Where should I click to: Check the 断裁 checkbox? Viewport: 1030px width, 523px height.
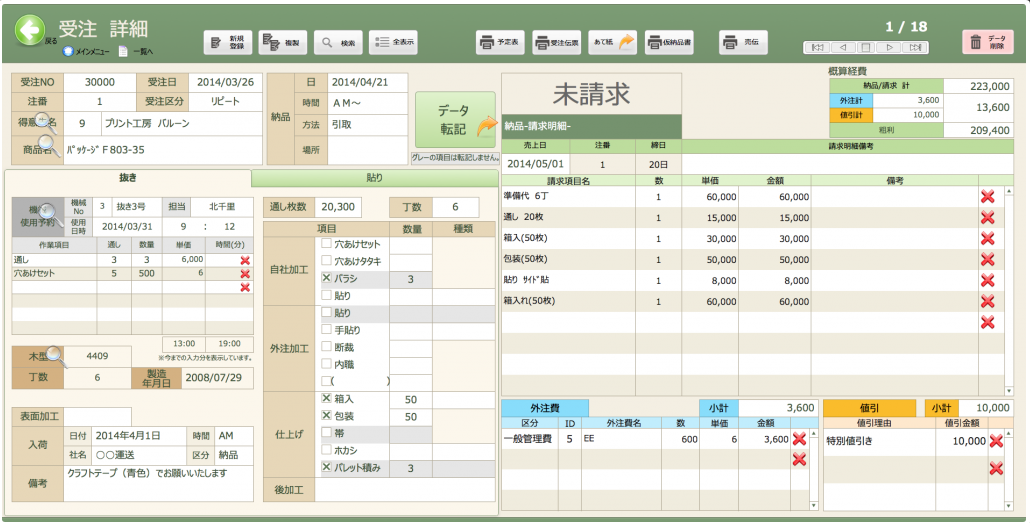[x=326, y=347]
